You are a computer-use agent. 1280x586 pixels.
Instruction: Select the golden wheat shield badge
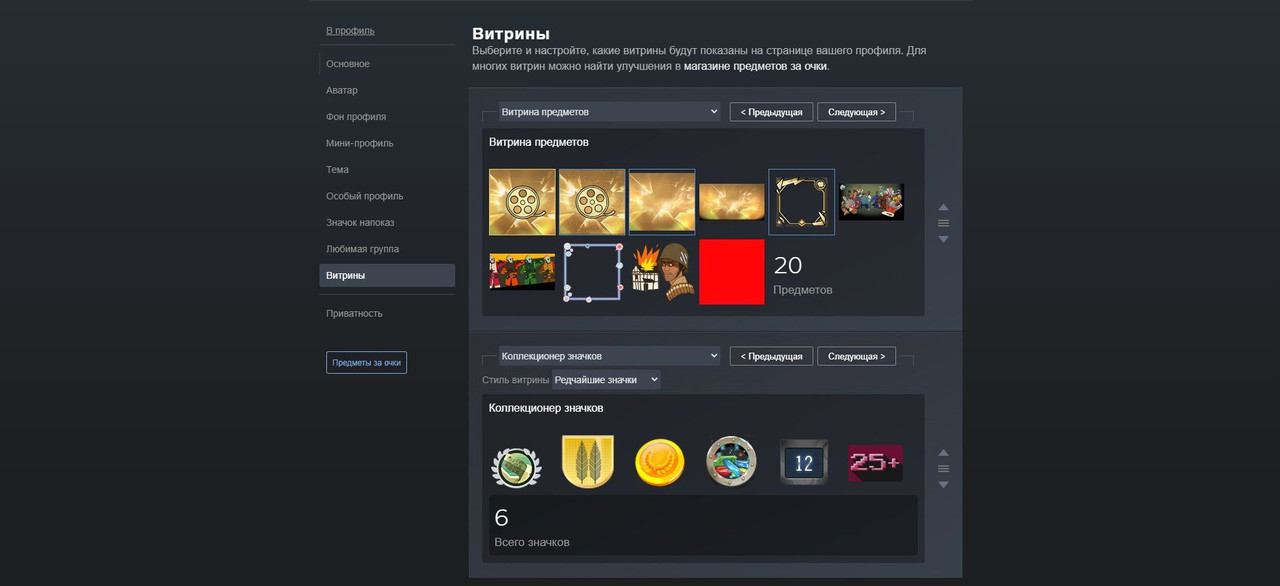tap(588, 462)
